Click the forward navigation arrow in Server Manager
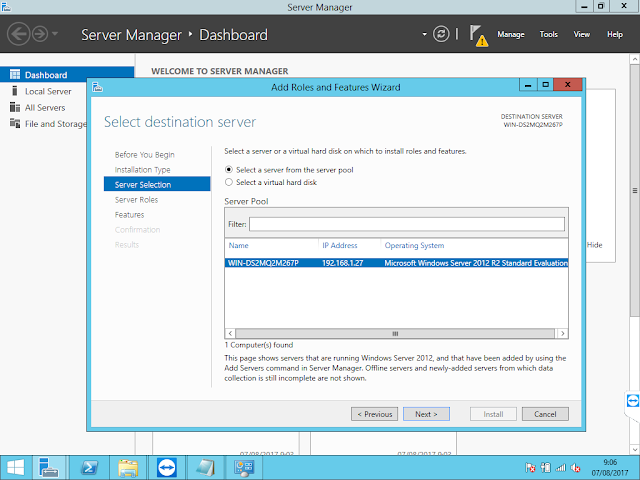 tap(40, 33)
